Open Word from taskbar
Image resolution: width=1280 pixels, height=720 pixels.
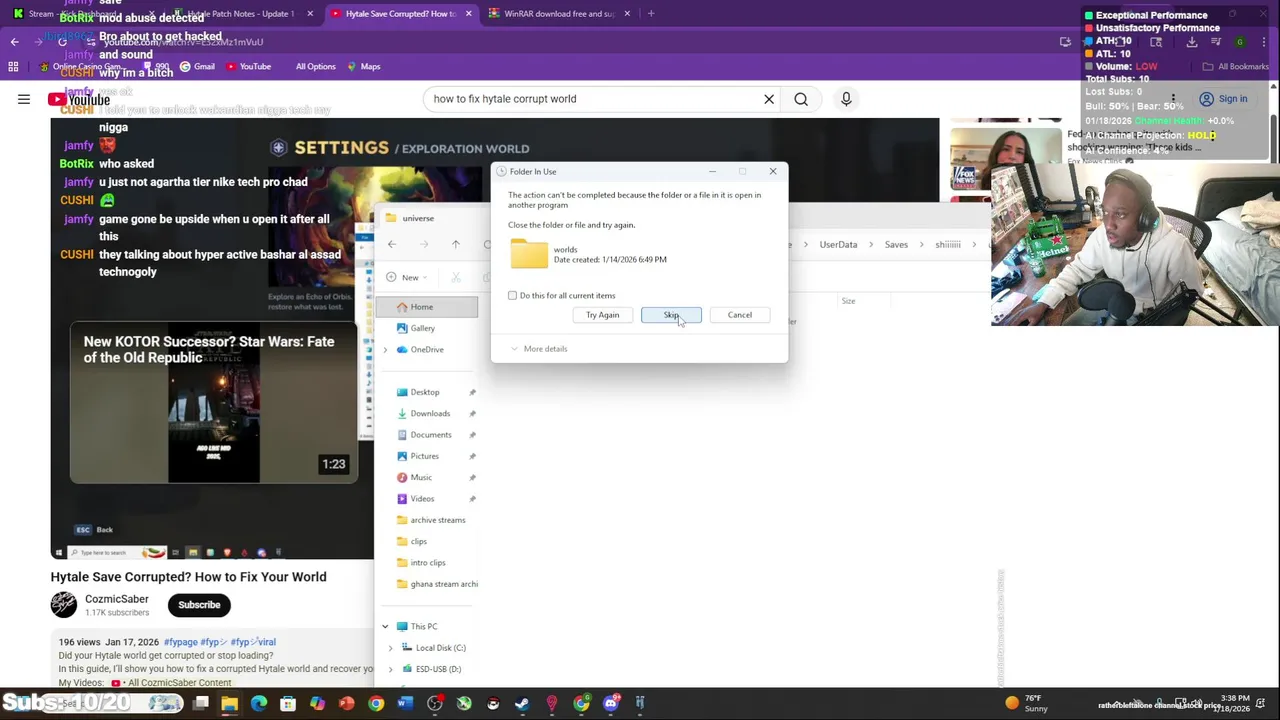(405, 704)
